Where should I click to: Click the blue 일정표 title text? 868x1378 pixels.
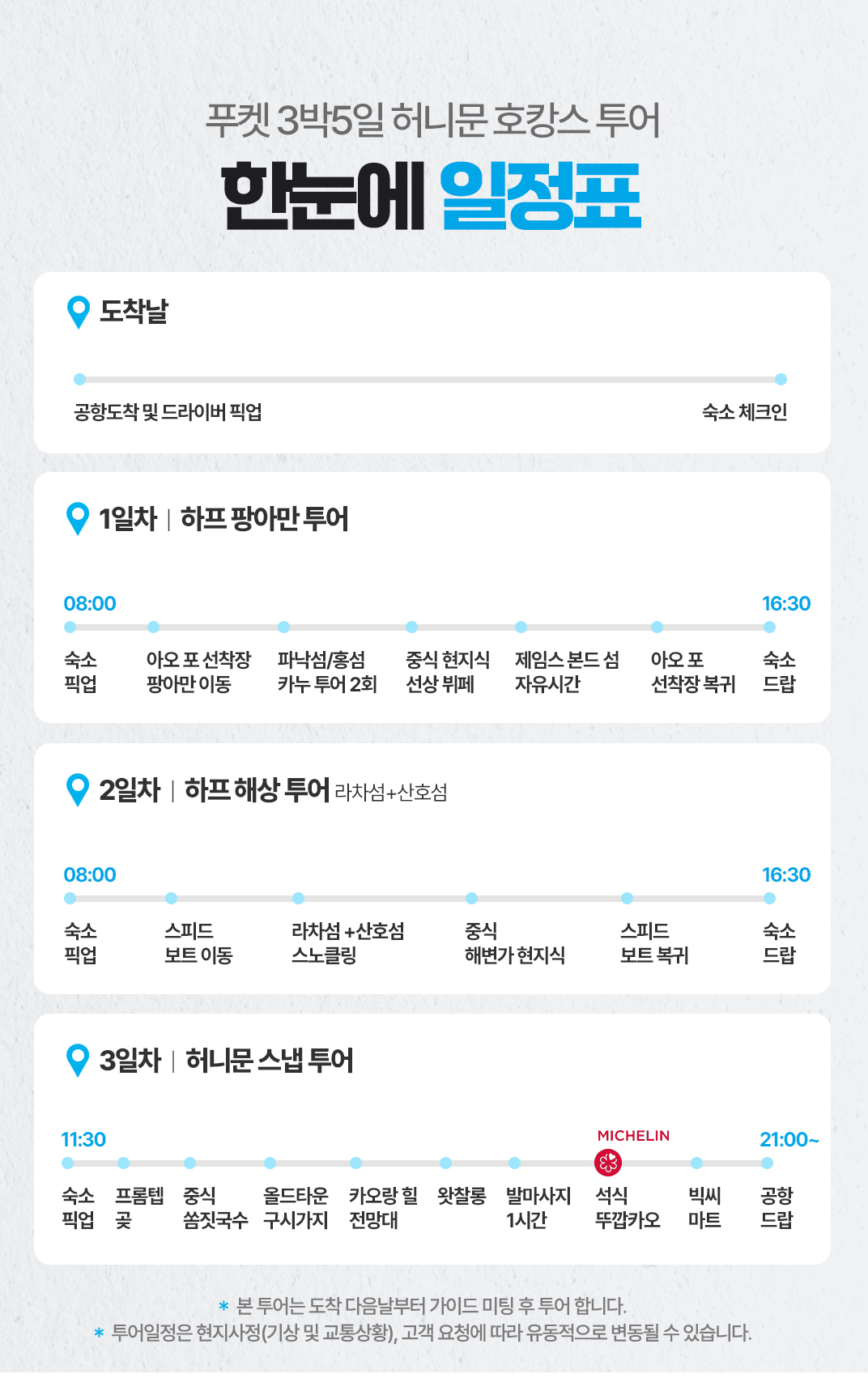(x=540, y=197)
